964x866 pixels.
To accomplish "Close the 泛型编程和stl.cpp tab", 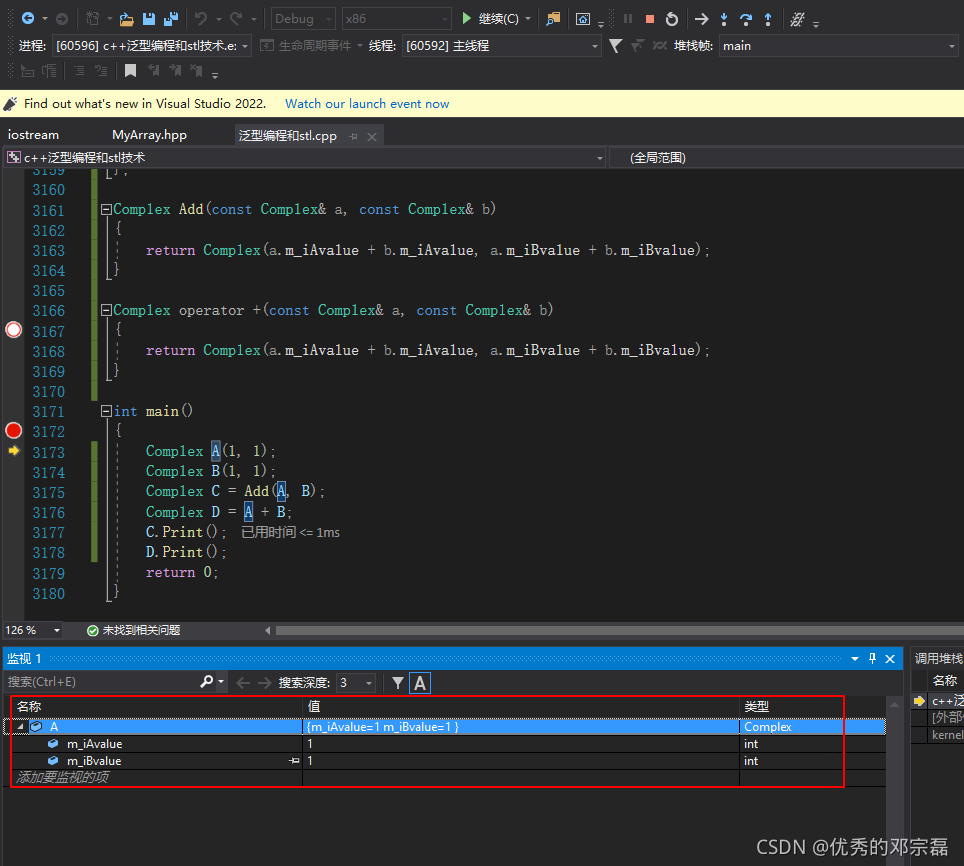I will point(372,136).
